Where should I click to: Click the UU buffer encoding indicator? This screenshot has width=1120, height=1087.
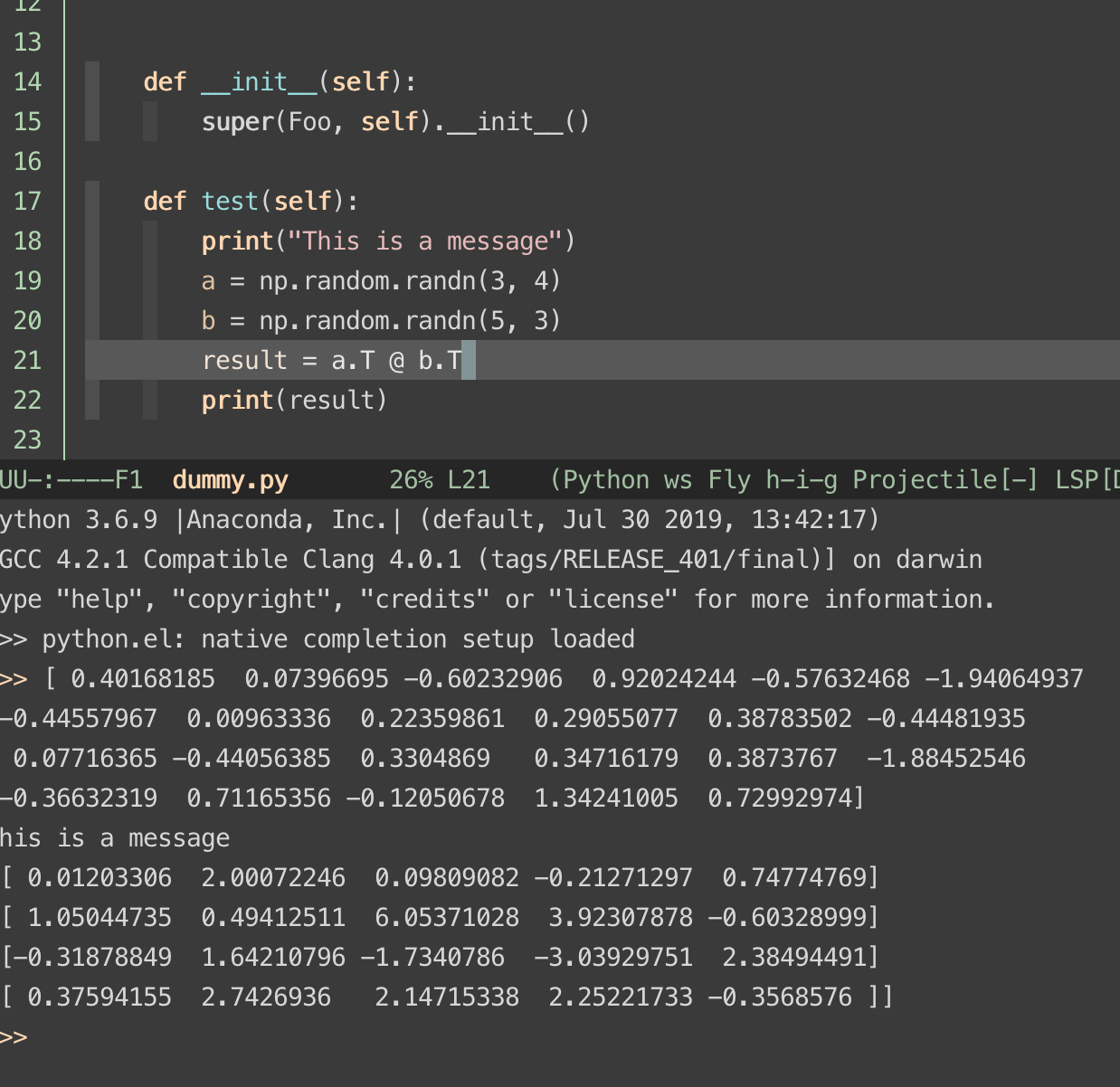click(12, 479)
